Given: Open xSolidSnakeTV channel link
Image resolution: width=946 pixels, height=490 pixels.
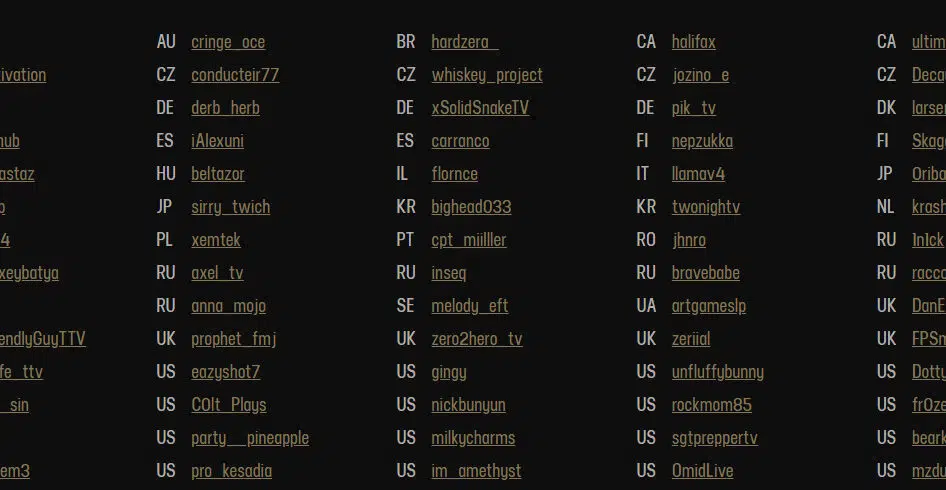Looking at the screenshot, I should (x=480, y=108).
